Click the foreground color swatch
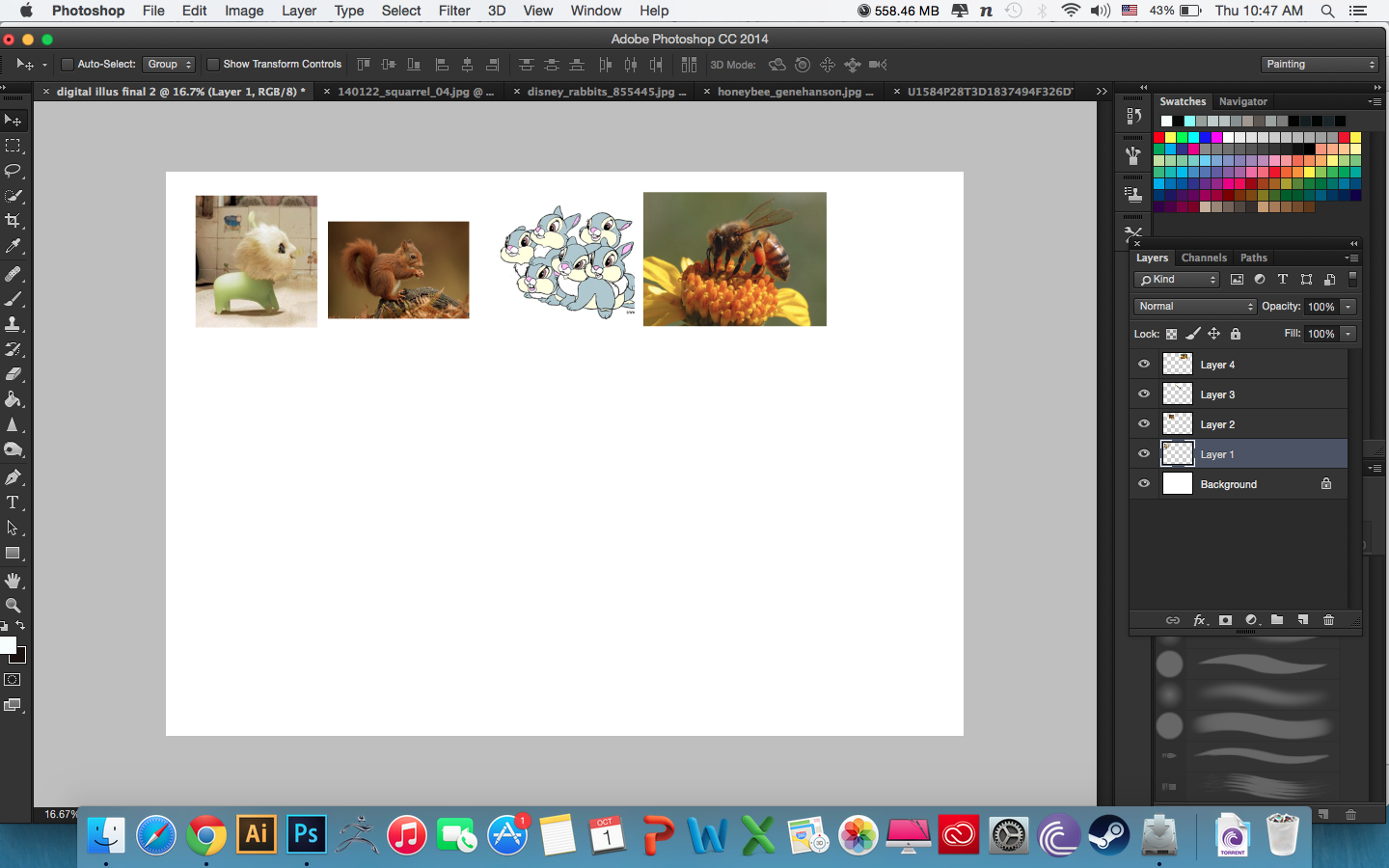The width and height of the screenshot is (1389, 868). pos(8,646)
